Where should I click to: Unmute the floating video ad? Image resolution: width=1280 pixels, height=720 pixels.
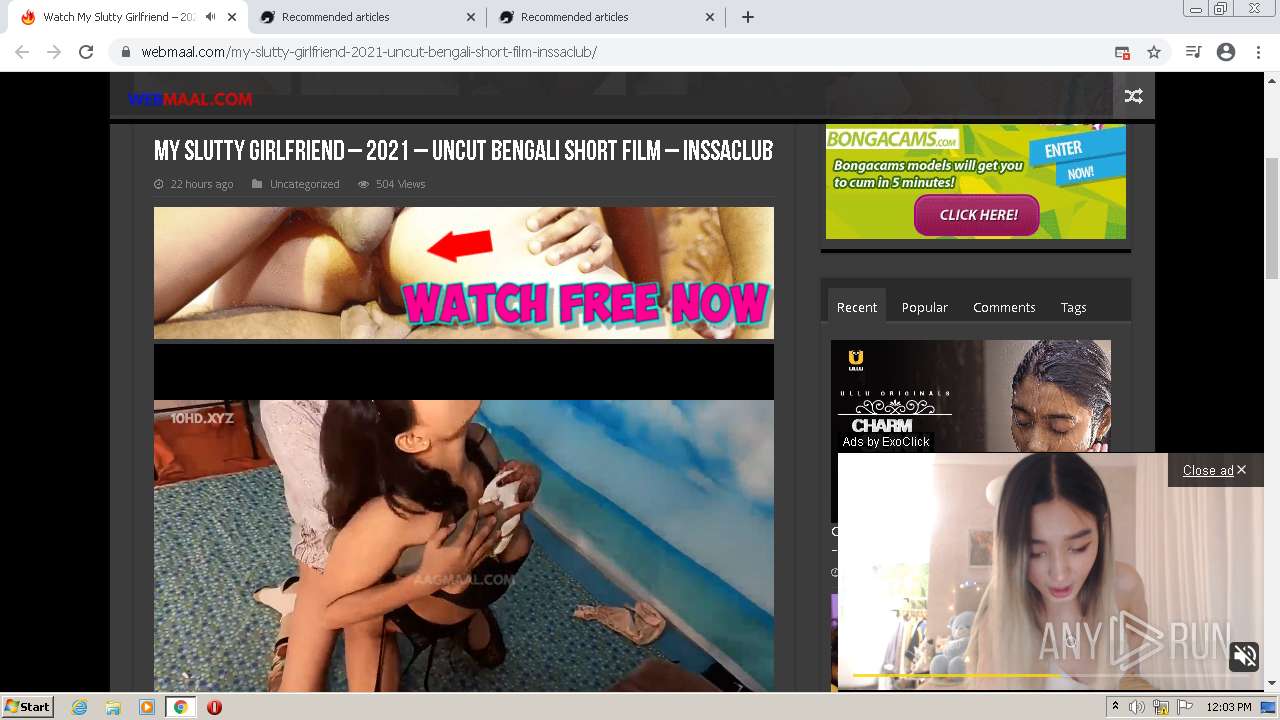click(x=1245, y=656)
